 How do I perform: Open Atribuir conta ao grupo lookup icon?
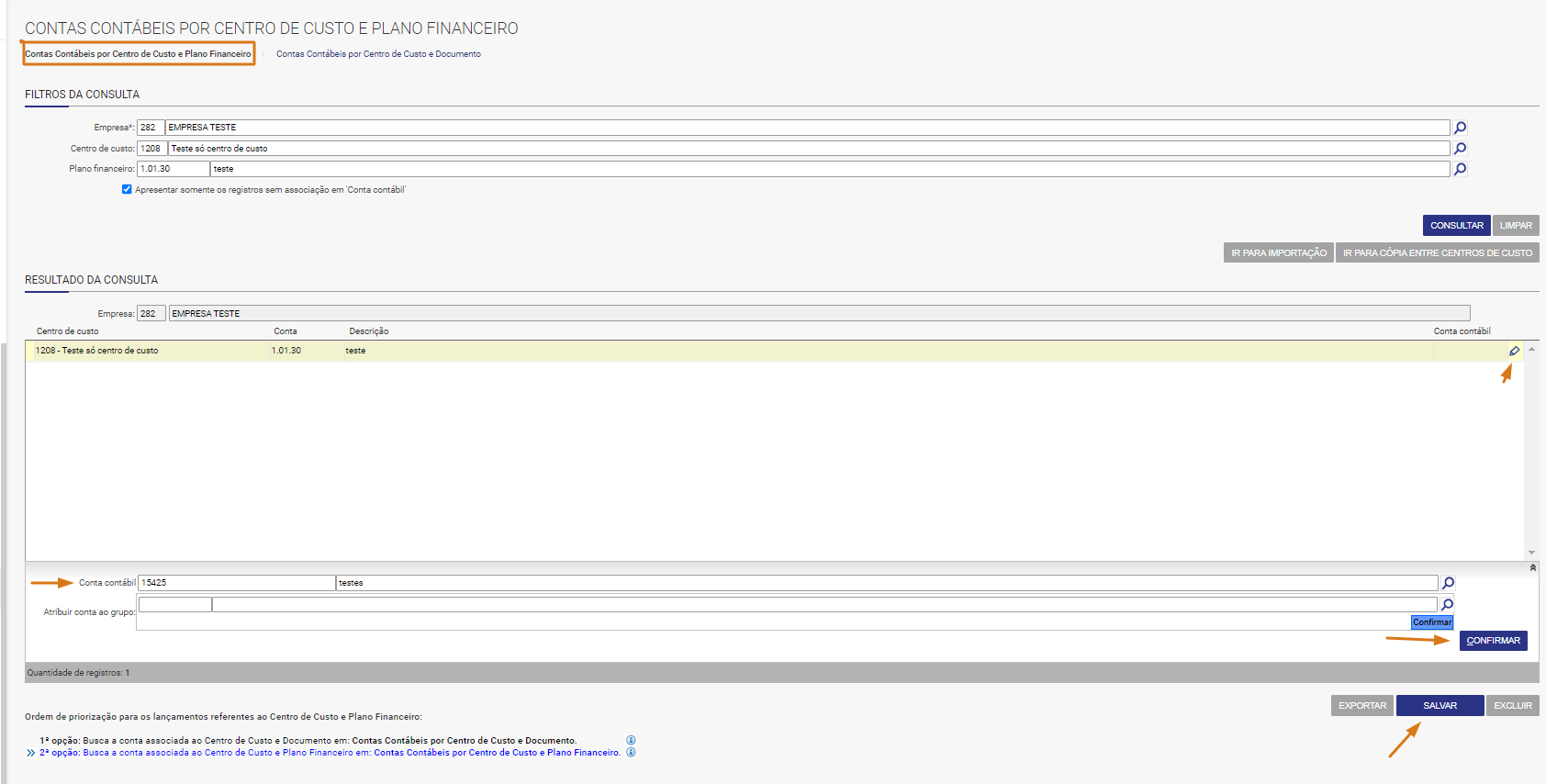(x=1447, y=604)
